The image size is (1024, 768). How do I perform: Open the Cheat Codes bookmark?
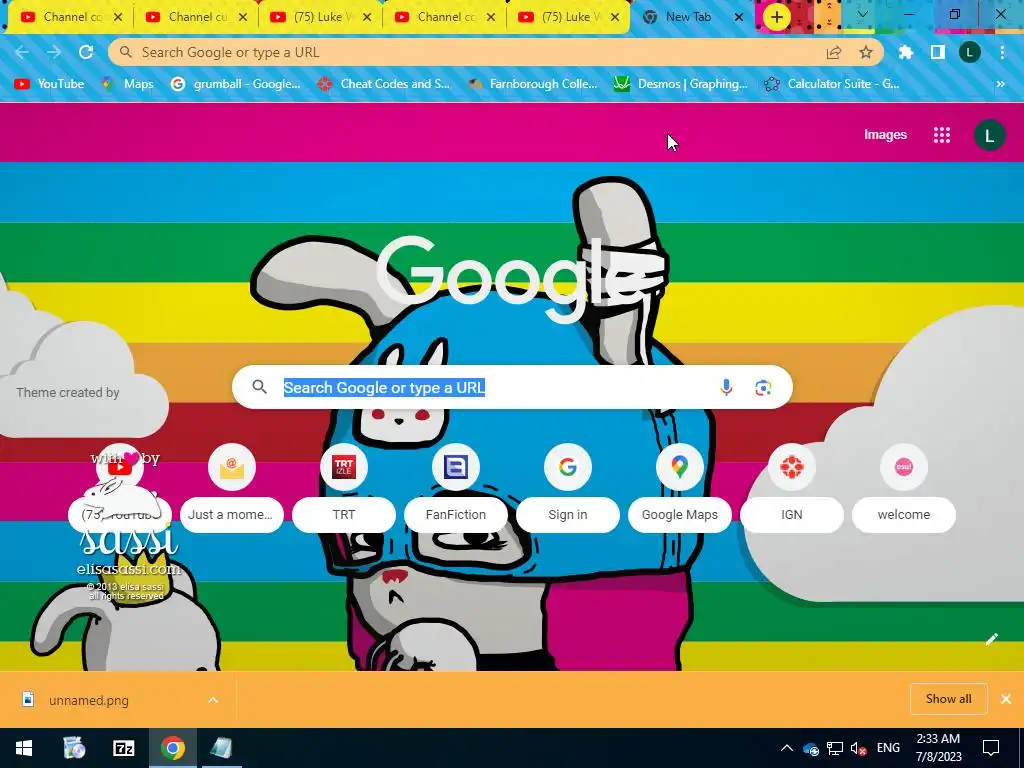[383, 84]
